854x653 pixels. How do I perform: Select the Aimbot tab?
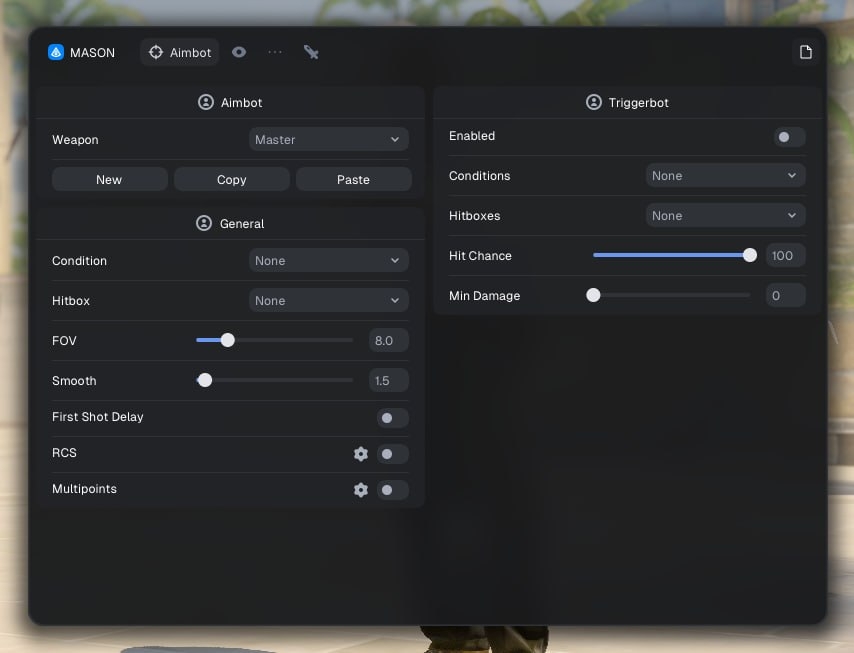coord(180,52)
